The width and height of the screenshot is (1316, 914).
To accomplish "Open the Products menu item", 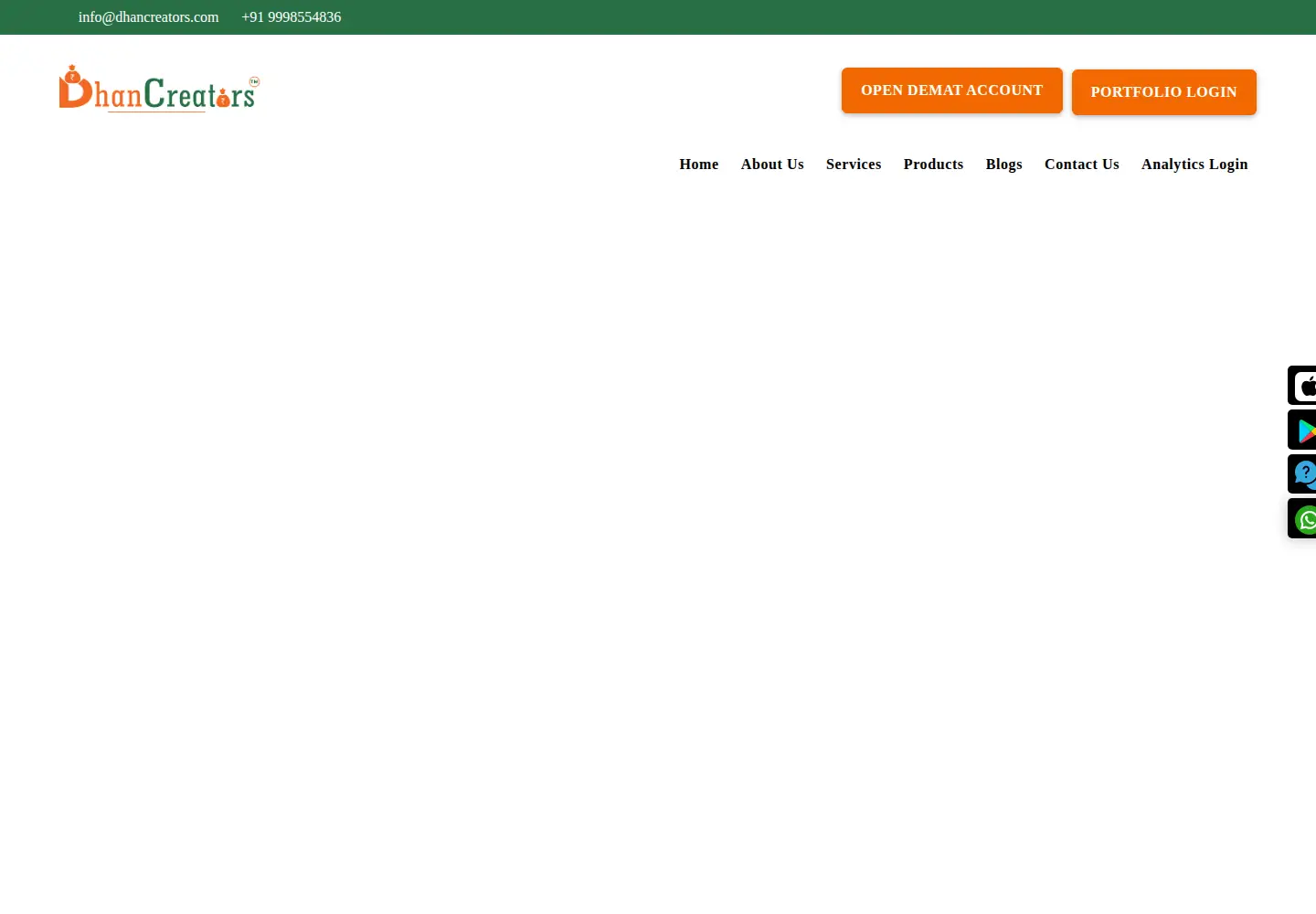I will pos(933,165).
